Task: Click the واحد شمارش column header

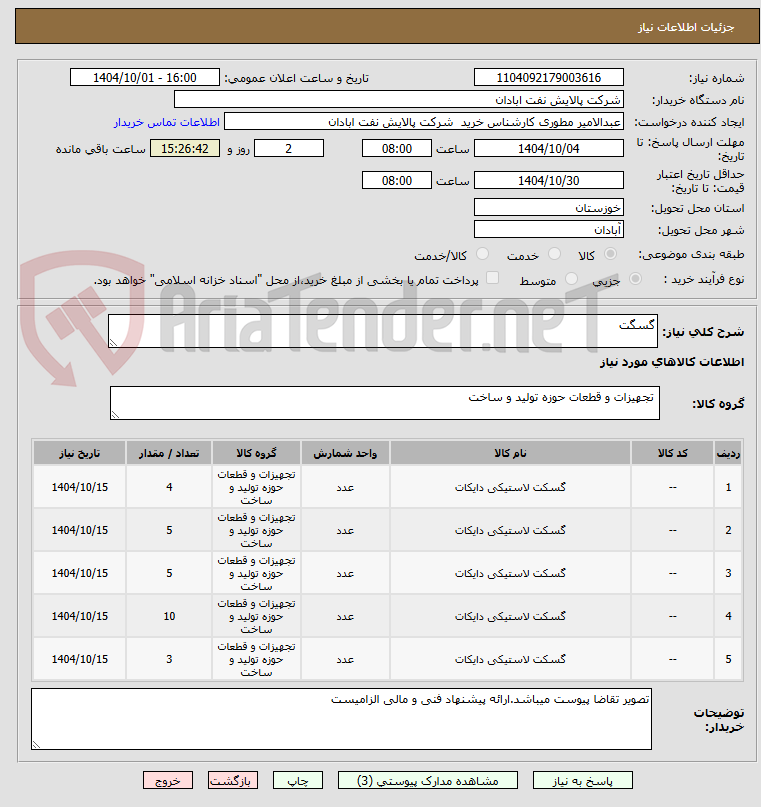Action: [x=345, y=453]
